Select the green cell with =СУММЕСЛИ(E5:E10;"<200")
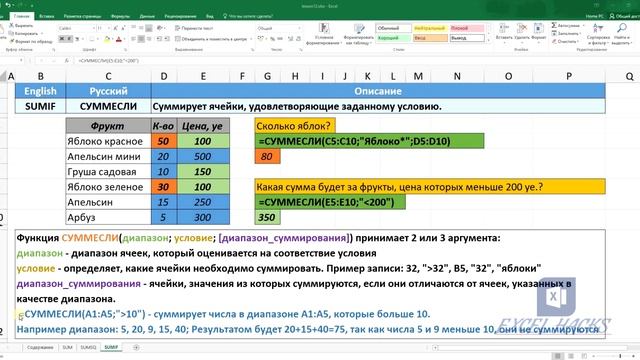640x360 pixels. click(330, 202)
